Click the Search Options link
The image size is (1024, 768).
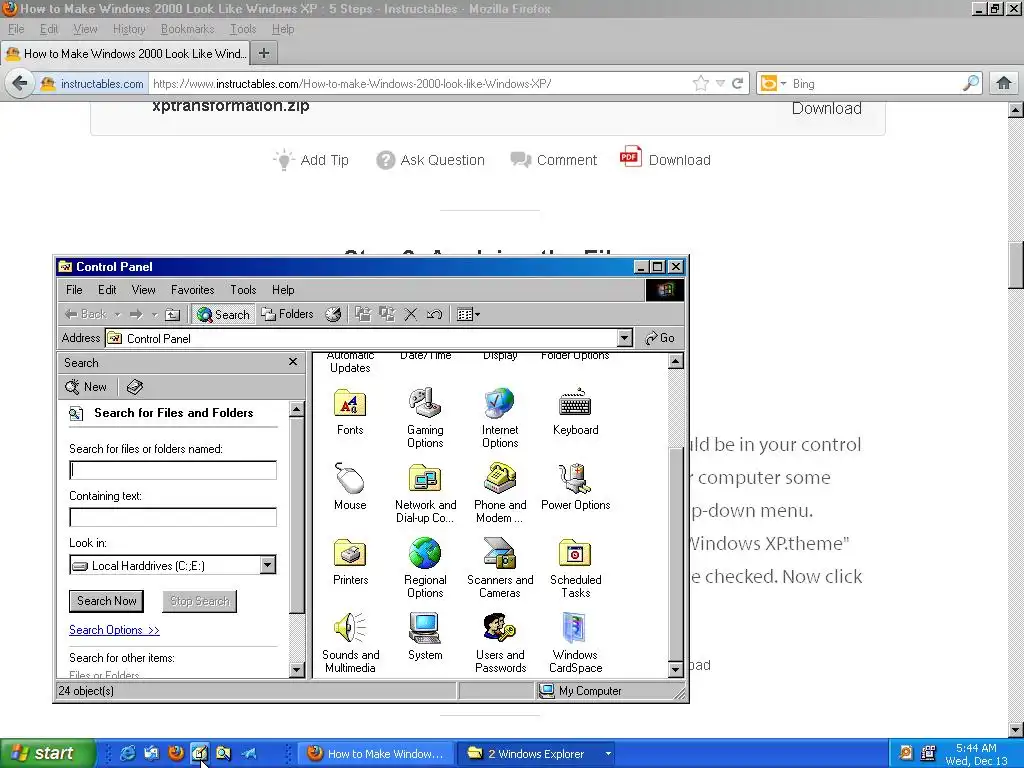(x=114, y=630)
